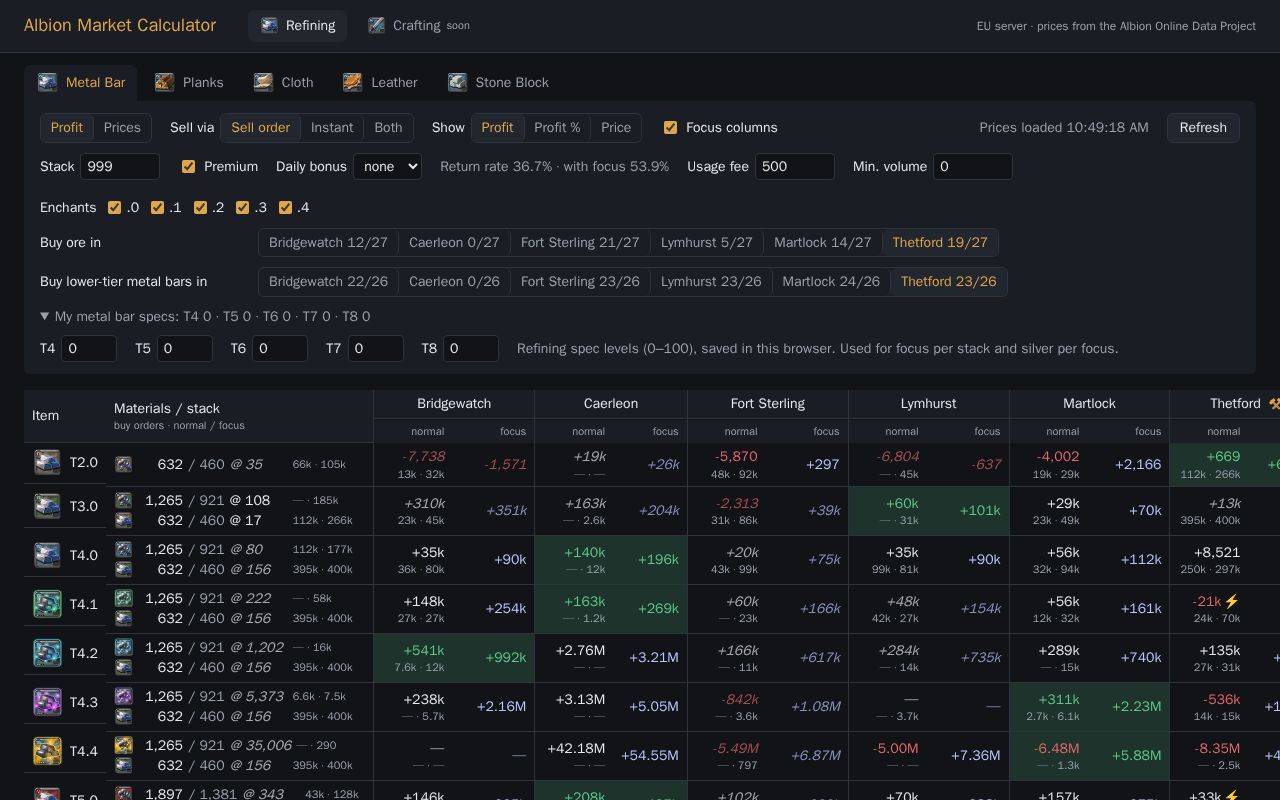Click the Cloth tab icon
Viewport: 1280px width, 800px height.
pyautogui.click(x=263, y=82)
